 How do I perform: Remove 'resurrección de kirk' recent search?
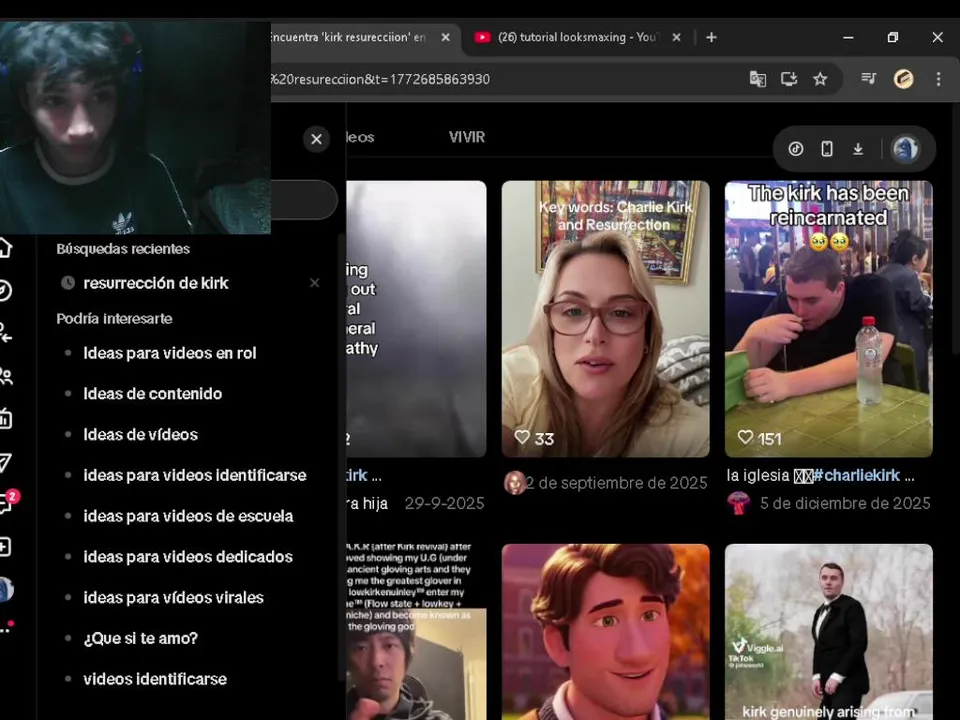tap(314, 283)
